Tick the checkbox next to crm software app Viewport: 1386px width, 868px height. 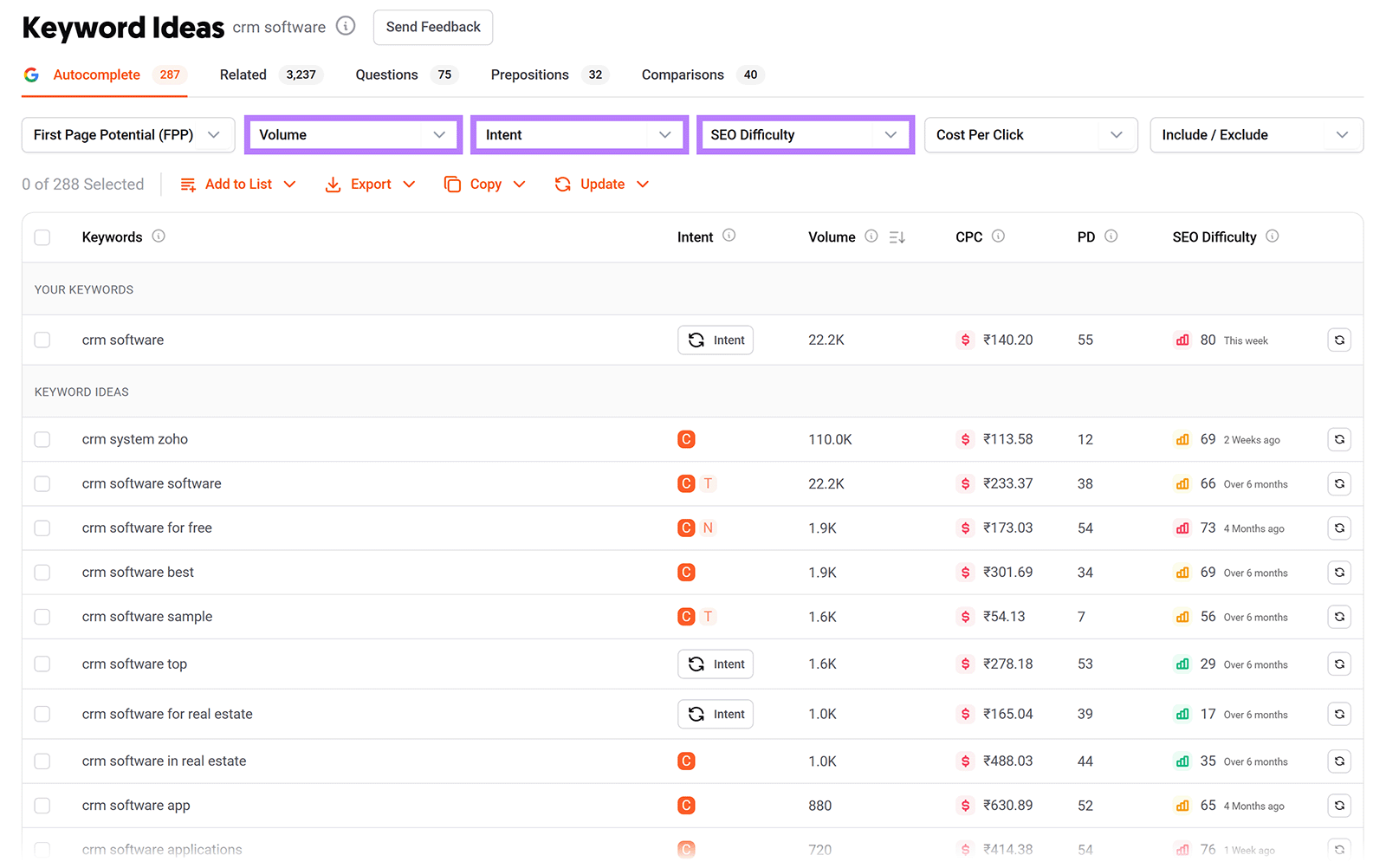(42, 806)
